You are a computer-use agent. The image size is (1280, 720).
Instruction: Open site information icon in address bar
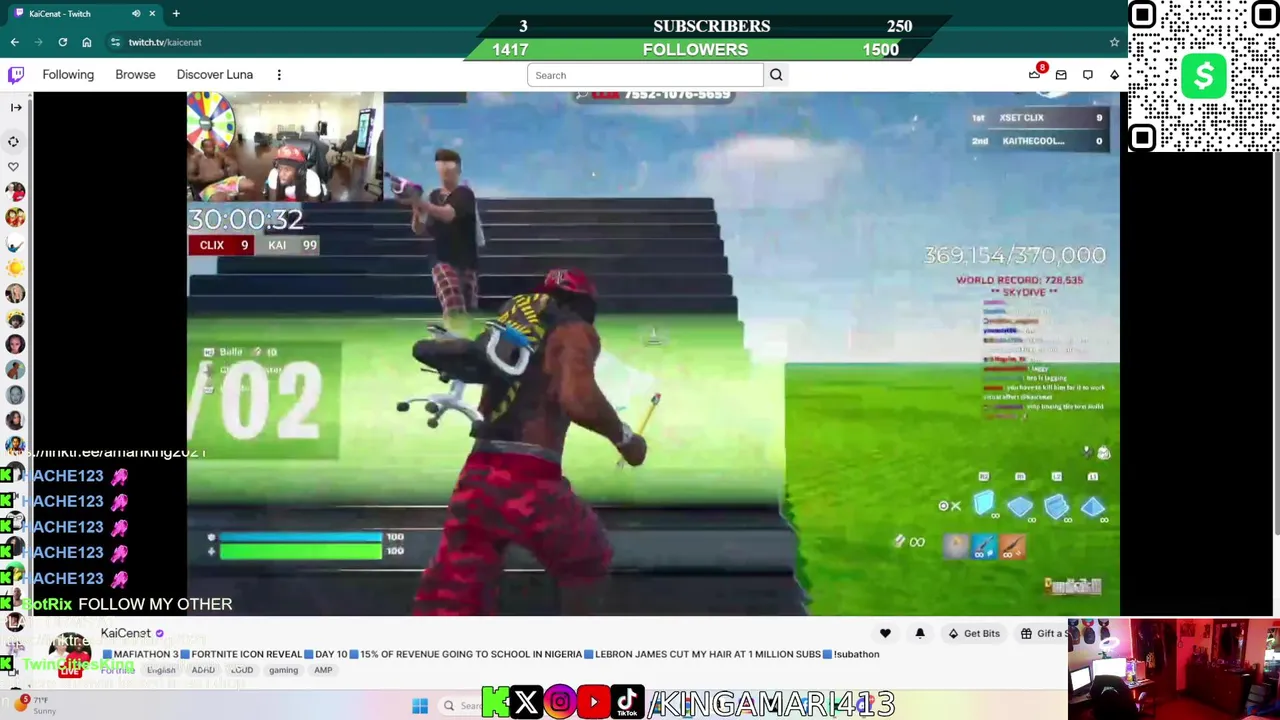116,42
